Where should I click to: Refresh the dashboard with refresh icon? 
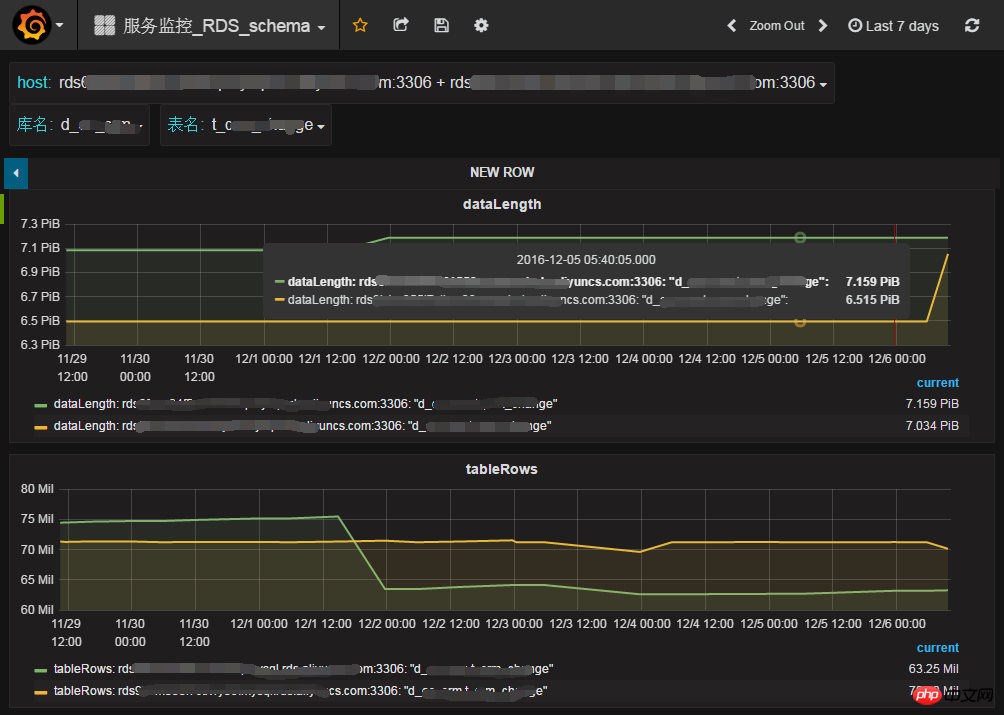[x=972, y=26]
